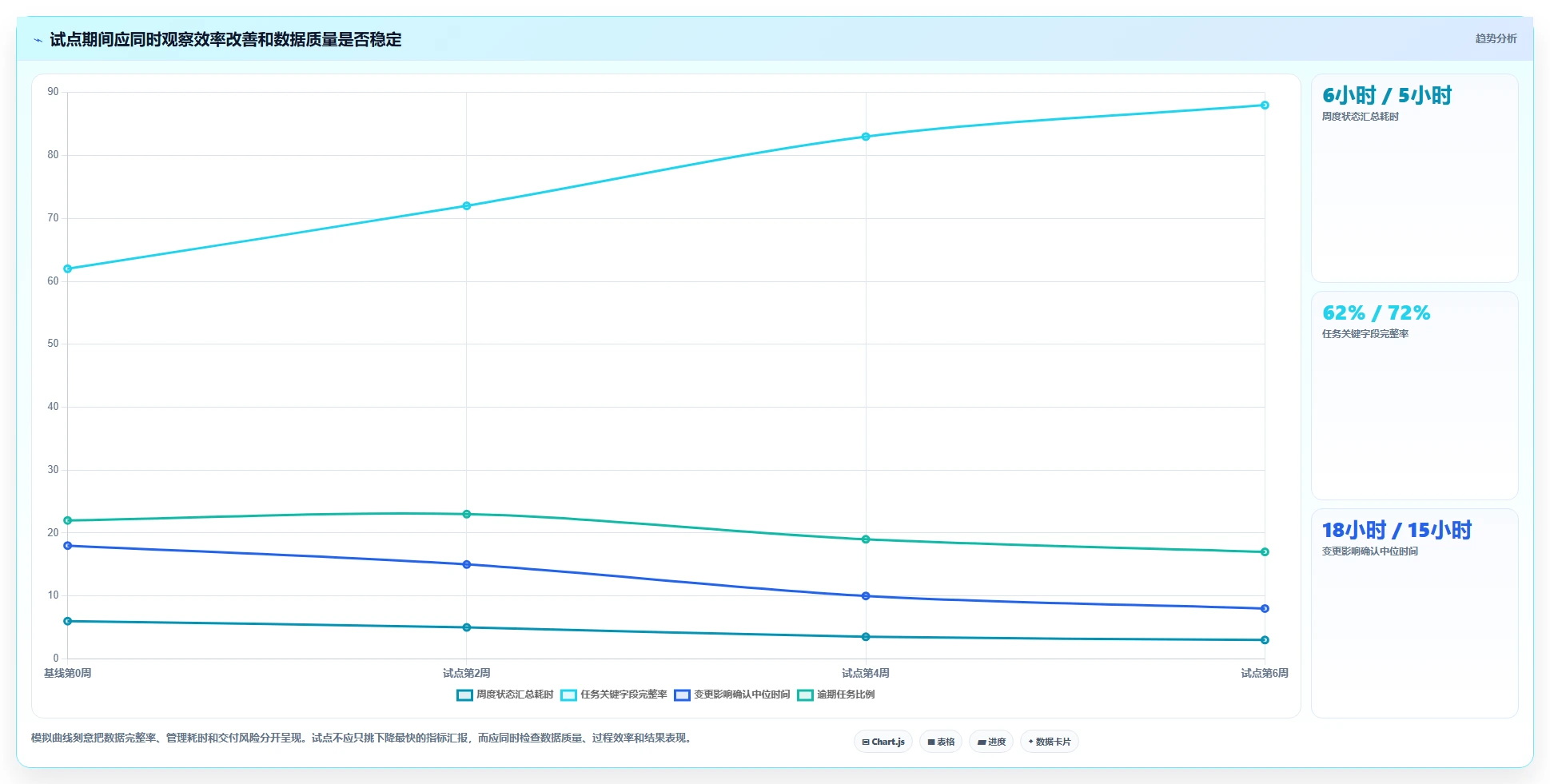
Task: Click the 6小时 / 5小时 card value
Action: [x=1387, y=96]
